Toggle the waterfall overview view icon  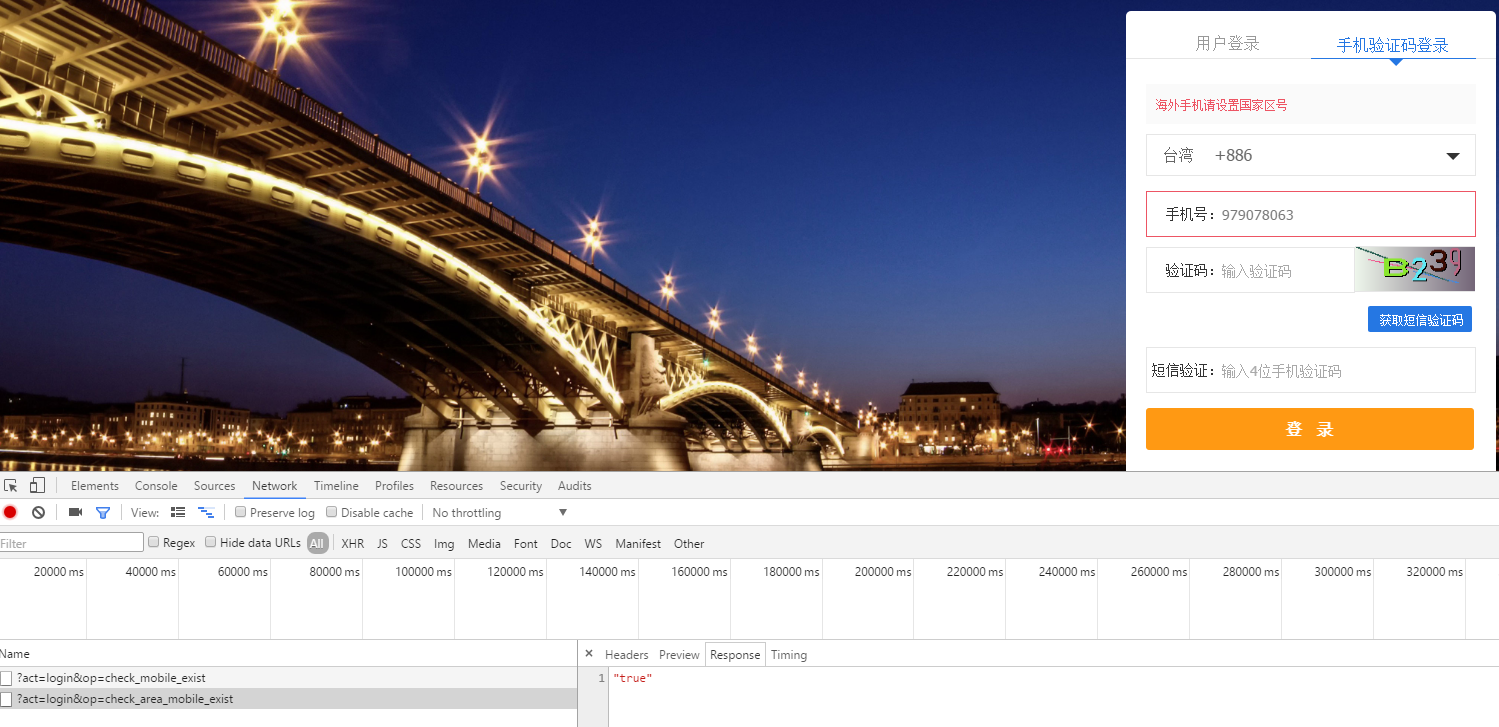pos(206,513)
